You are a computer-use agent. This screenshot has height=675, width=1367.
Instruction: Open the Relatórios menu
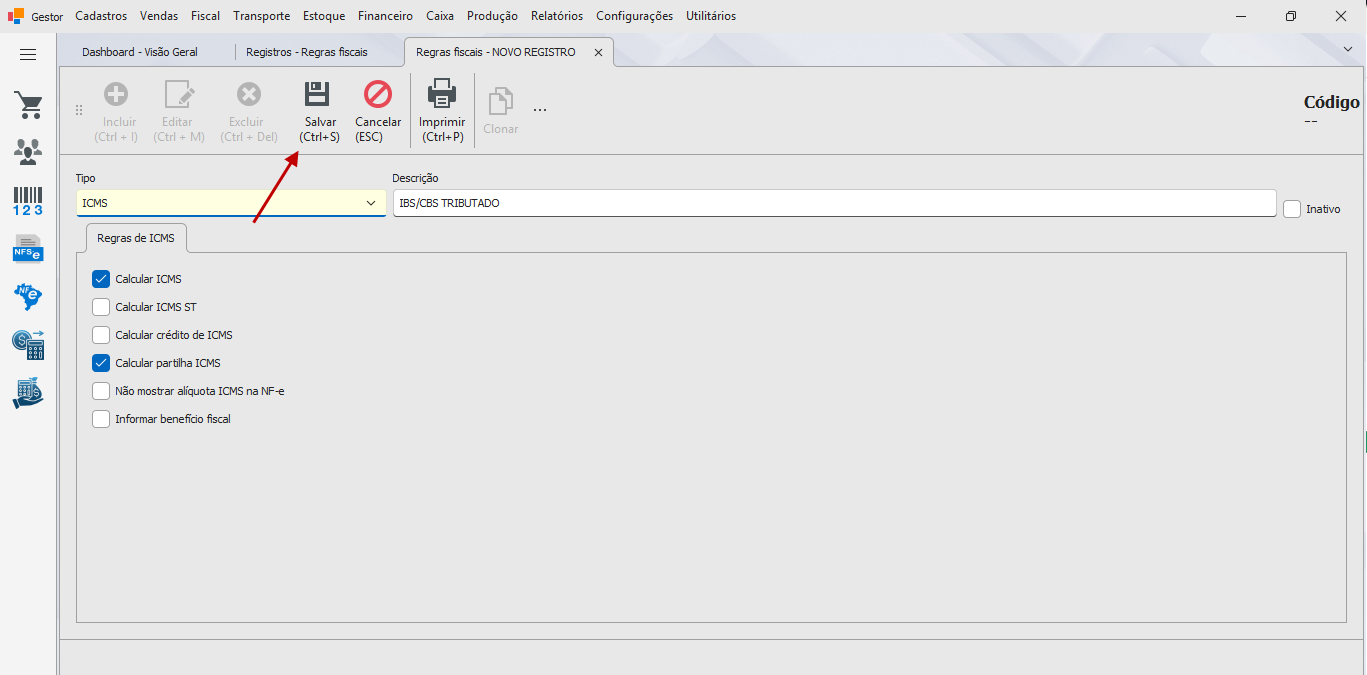[557, 16]
